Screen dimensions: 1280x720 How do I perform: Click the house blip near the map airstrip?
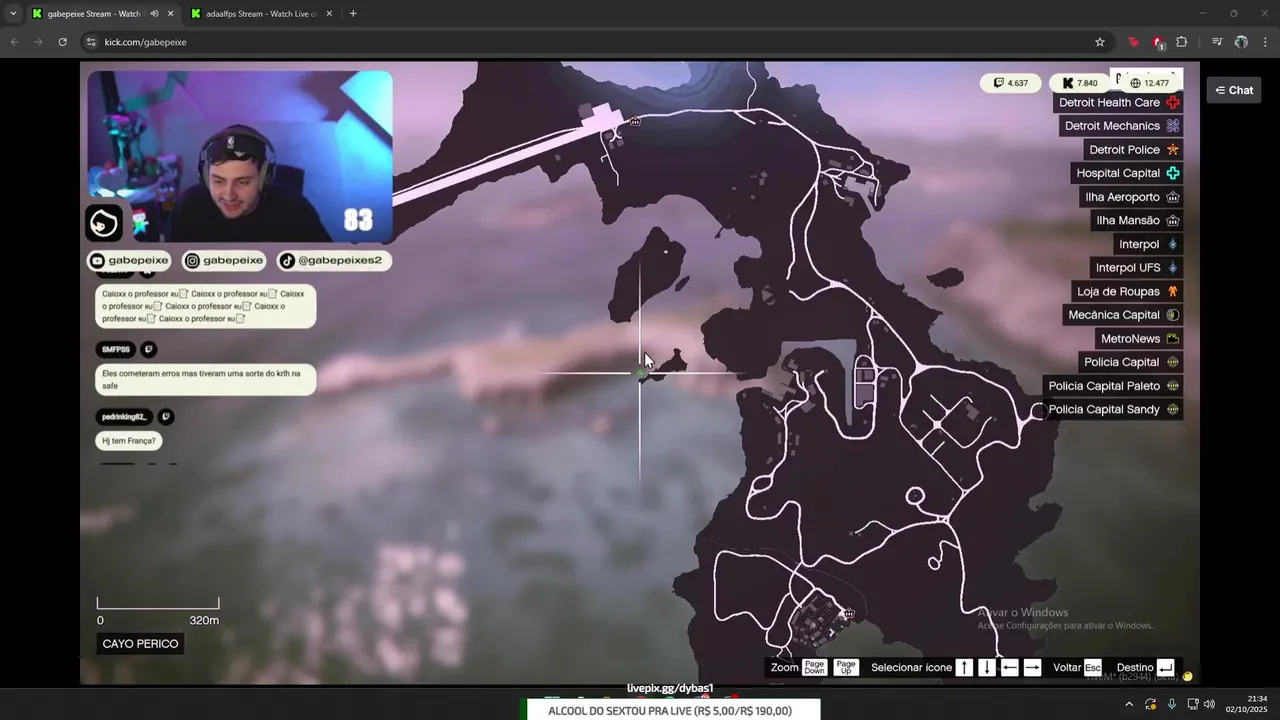pos(635,122)
